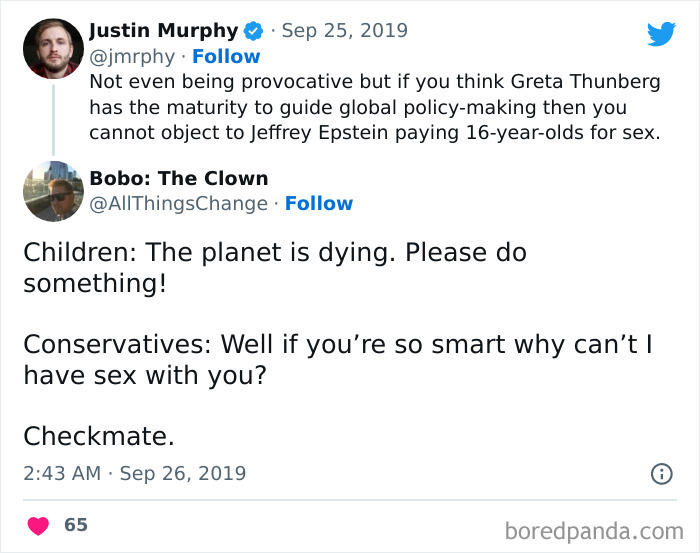This screenshot has height=553, width=700.
Task: Open the @jmrphy handle
Action: tap(132, 56)
